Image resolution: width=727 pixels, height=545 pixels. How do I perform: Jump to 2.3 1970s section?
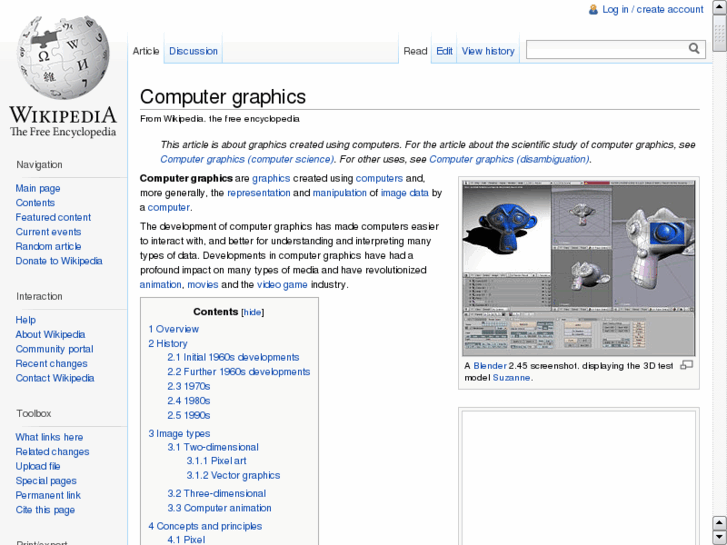189,386
